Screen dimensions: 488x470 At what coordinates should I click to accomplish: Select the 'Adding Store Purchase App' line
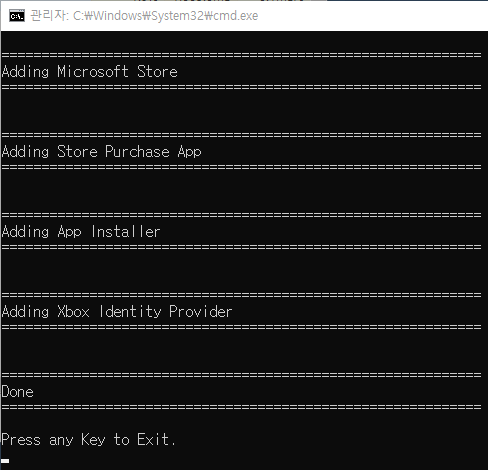click(x=101, y=152)
